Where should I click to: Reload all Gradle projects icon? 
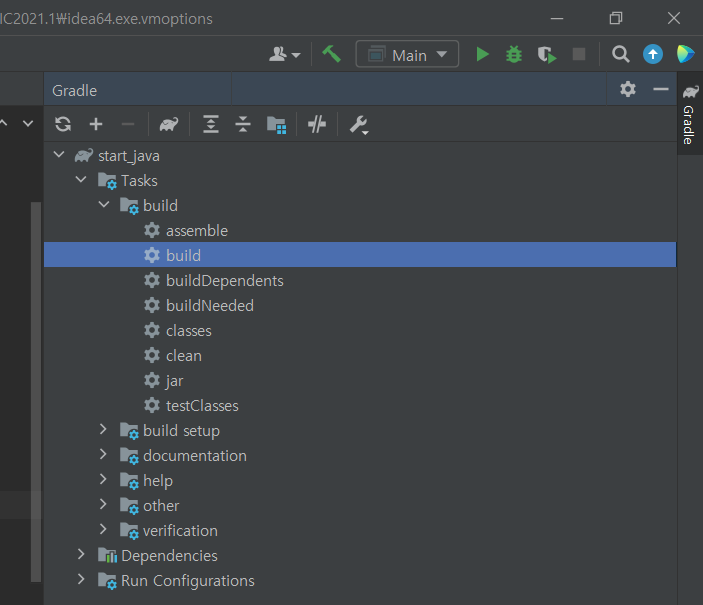tap(63, 124)
